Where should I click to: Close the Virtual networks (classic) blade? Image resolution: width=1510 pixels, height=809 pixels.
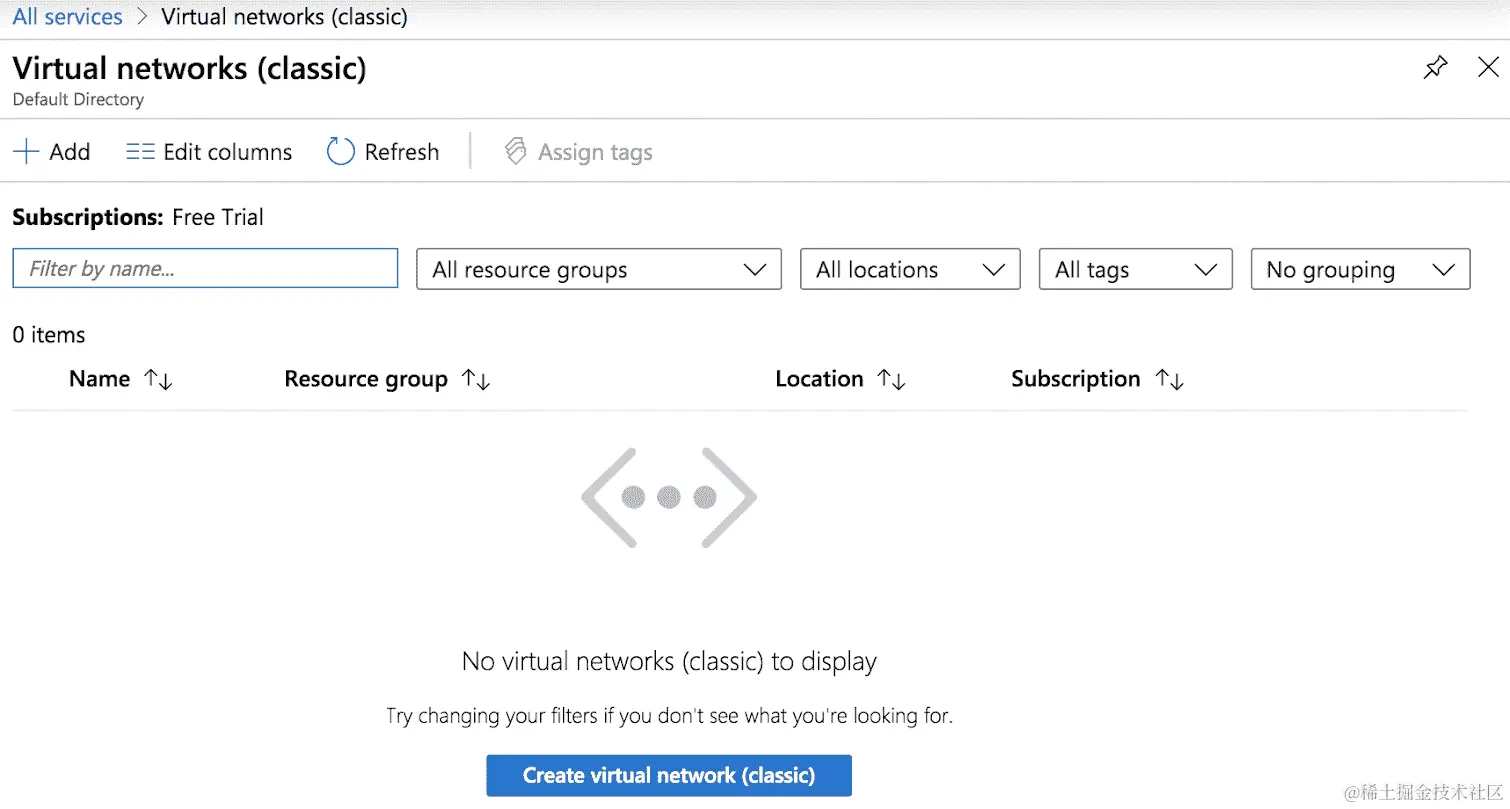1488,67
